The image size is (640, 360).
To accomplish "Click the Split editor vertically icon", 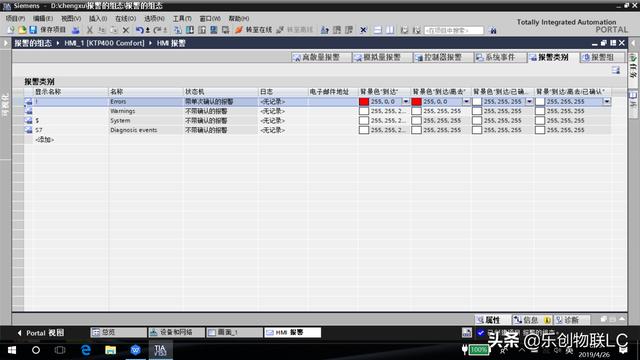I will point(390,30).
